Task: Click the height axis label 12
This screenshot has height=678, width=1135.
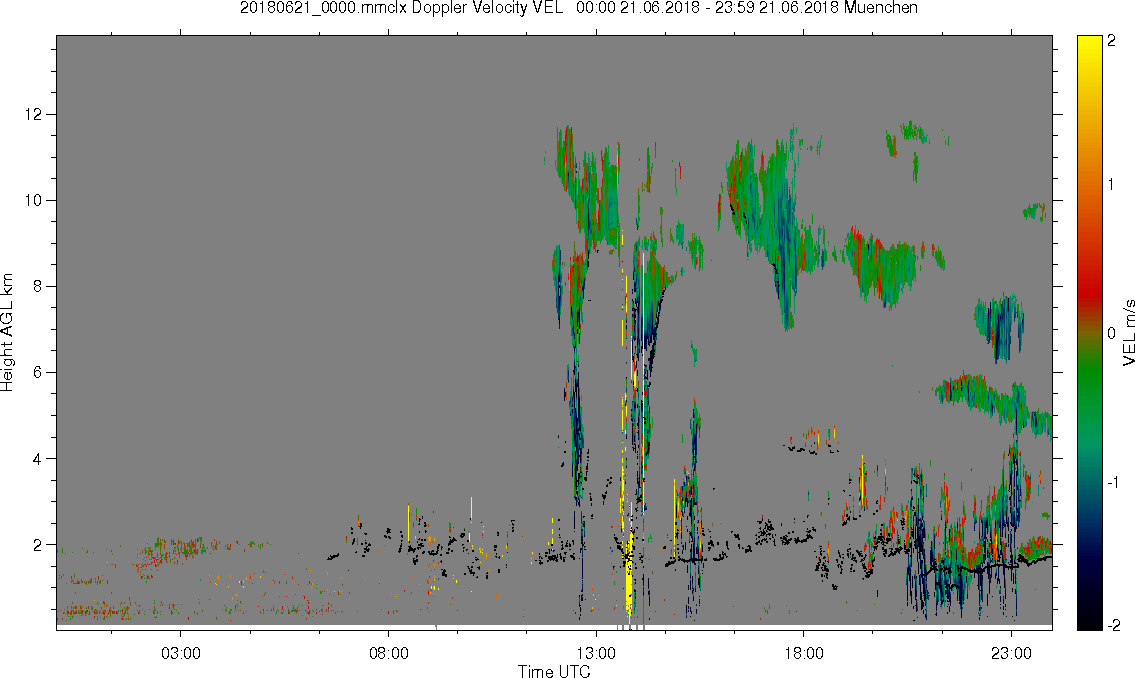Action: (x=33, y=114)
